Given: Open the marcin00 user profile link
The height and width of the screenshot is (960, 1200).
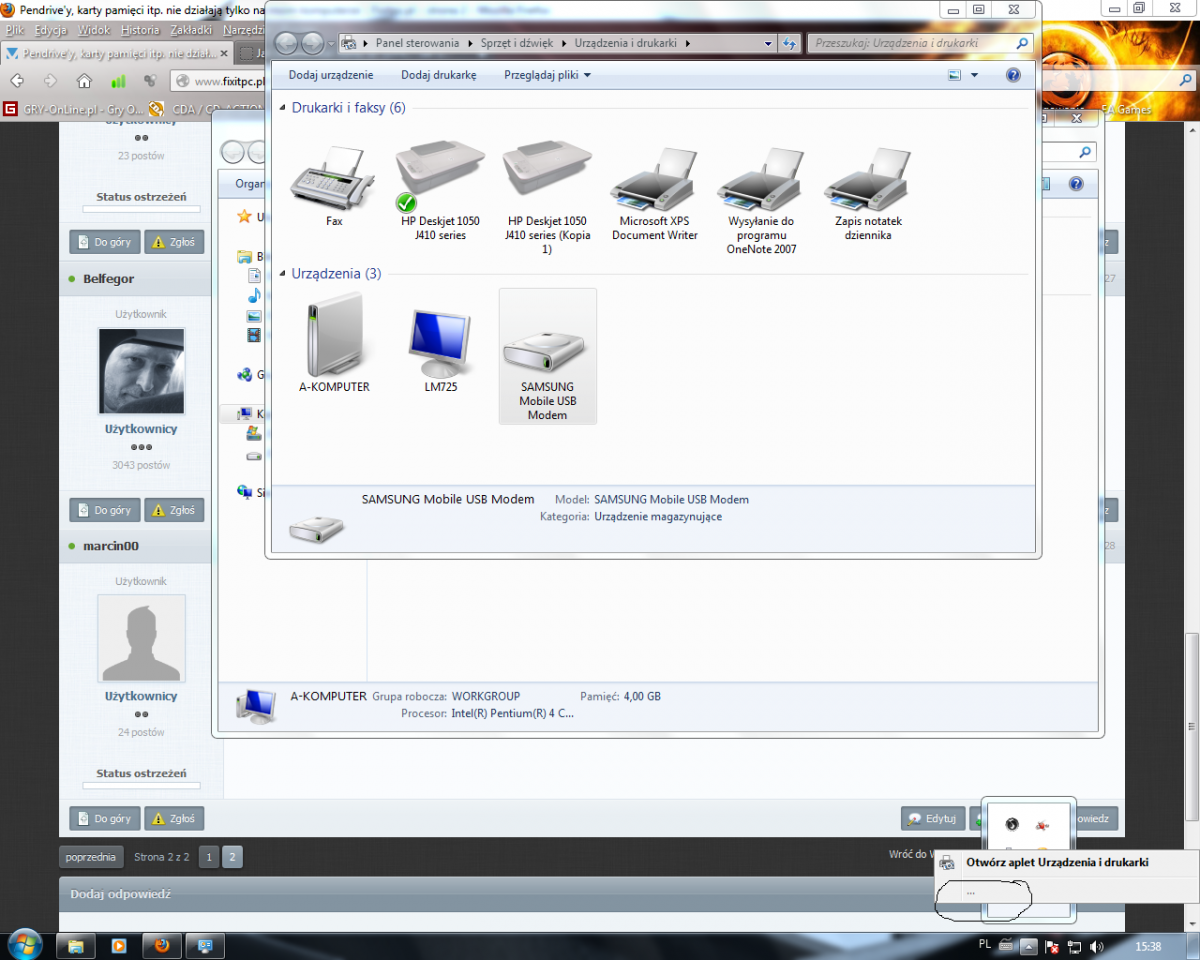Looking at the screenshot, I should click(111, 546).
